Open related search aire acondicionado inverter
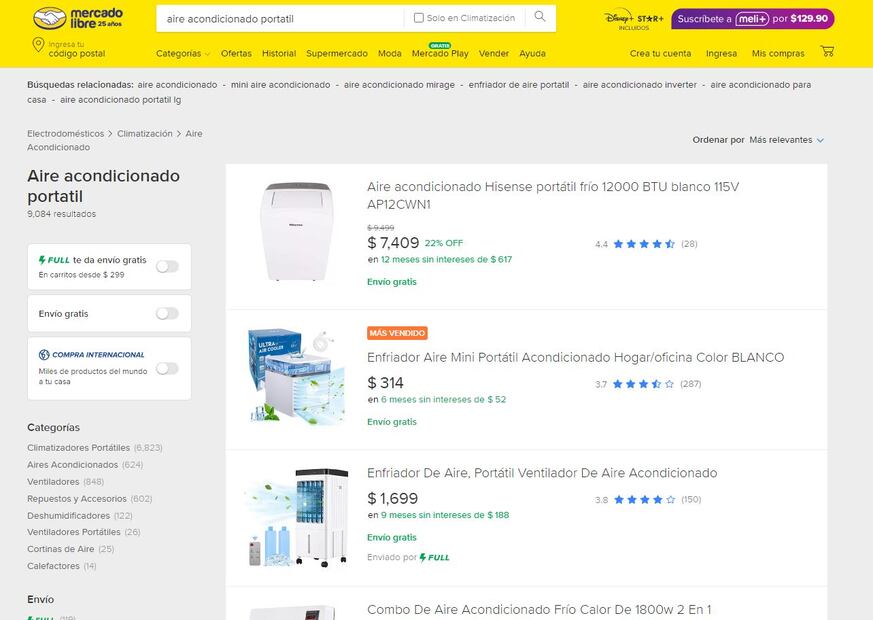Image resolution: width=873 pixels, height=620 pixels. 640,85
